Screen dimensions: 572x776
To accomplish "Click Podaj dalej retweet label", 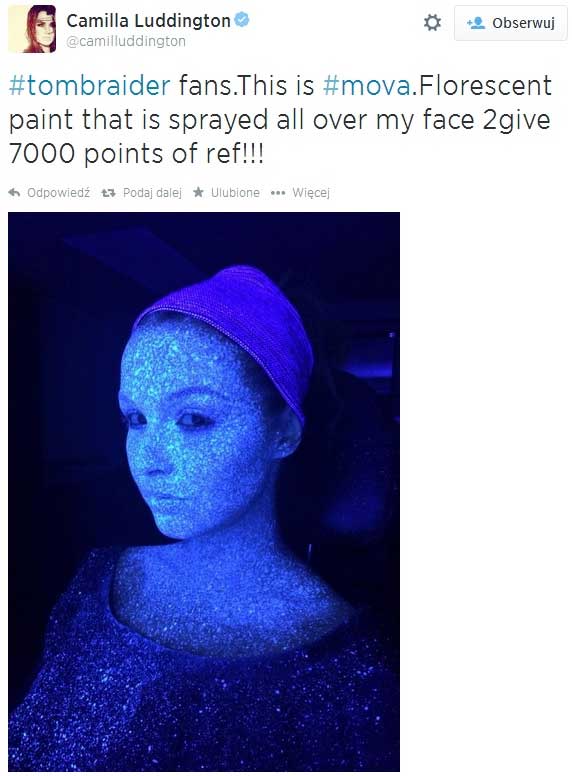I will (x=152, y=193).
